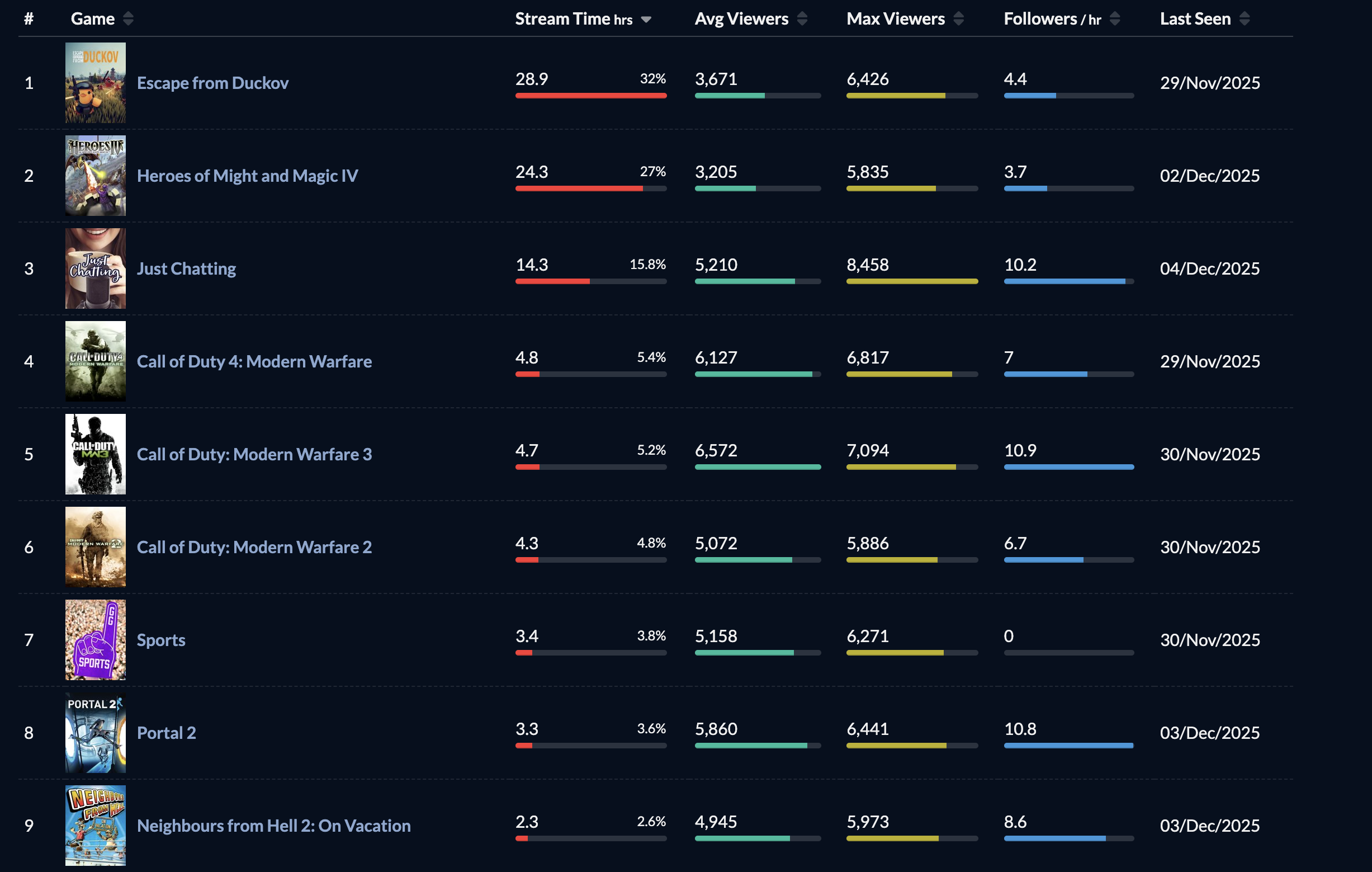This screenshot has width=1372, height=872.
Task: Open the Sports foam finger thumbnail
Action: (95, 639)
